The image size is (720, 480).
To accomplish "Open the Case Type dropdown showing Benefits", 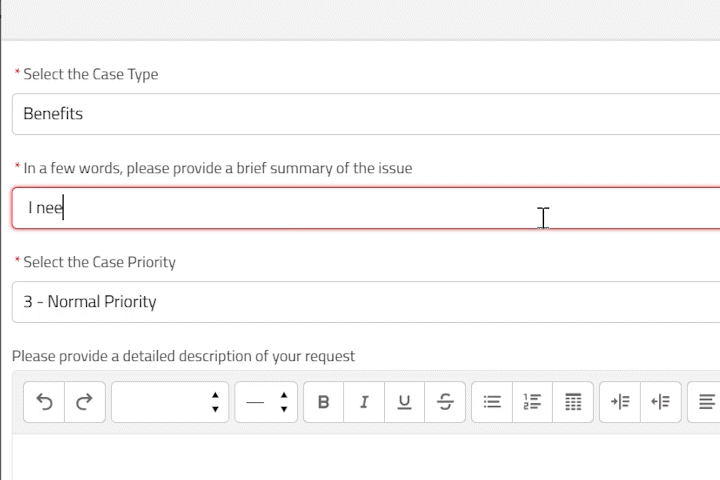I will click(360, 114).
